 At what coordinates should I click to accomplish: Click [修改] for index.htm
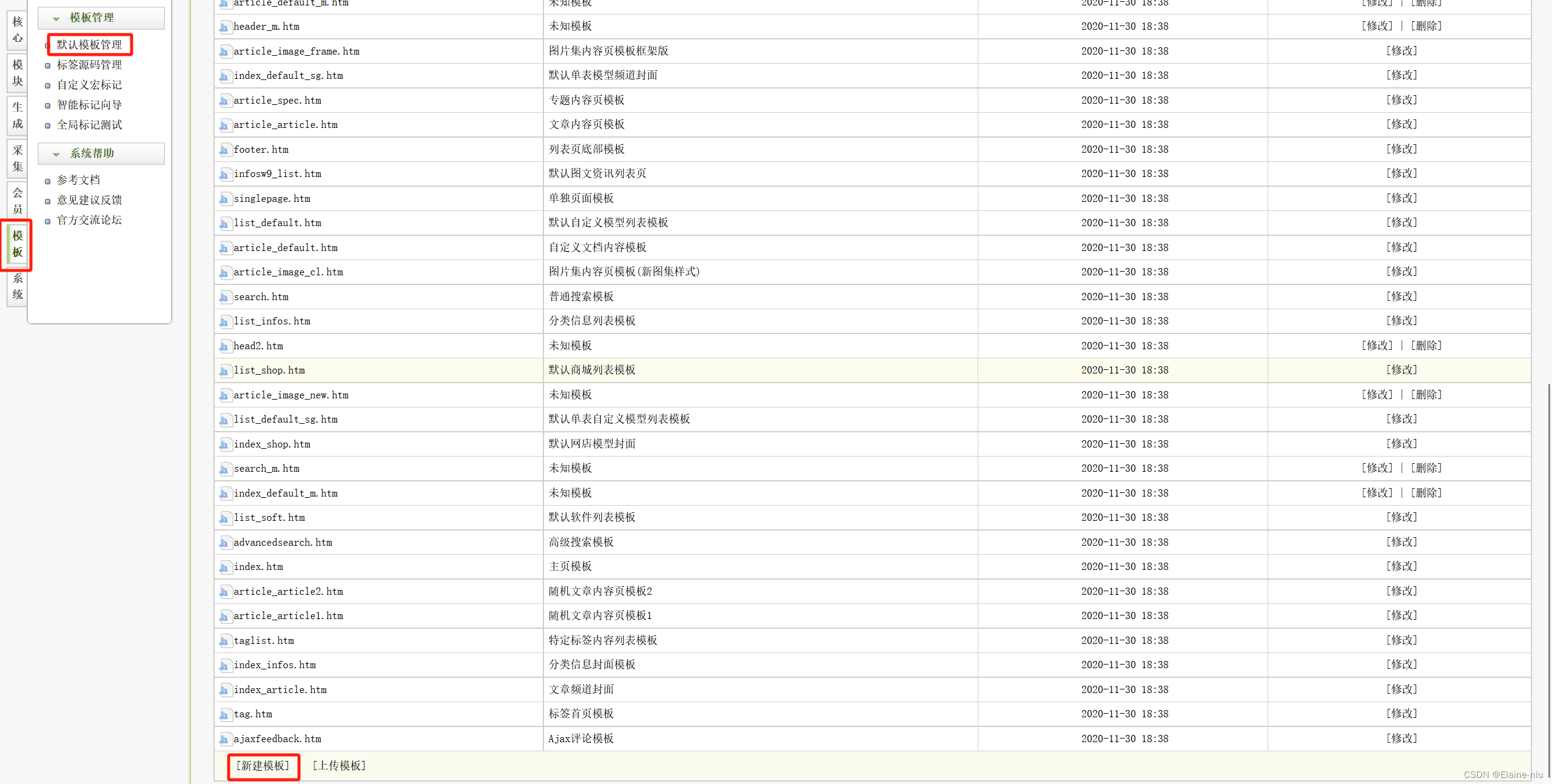(1402, 566)
